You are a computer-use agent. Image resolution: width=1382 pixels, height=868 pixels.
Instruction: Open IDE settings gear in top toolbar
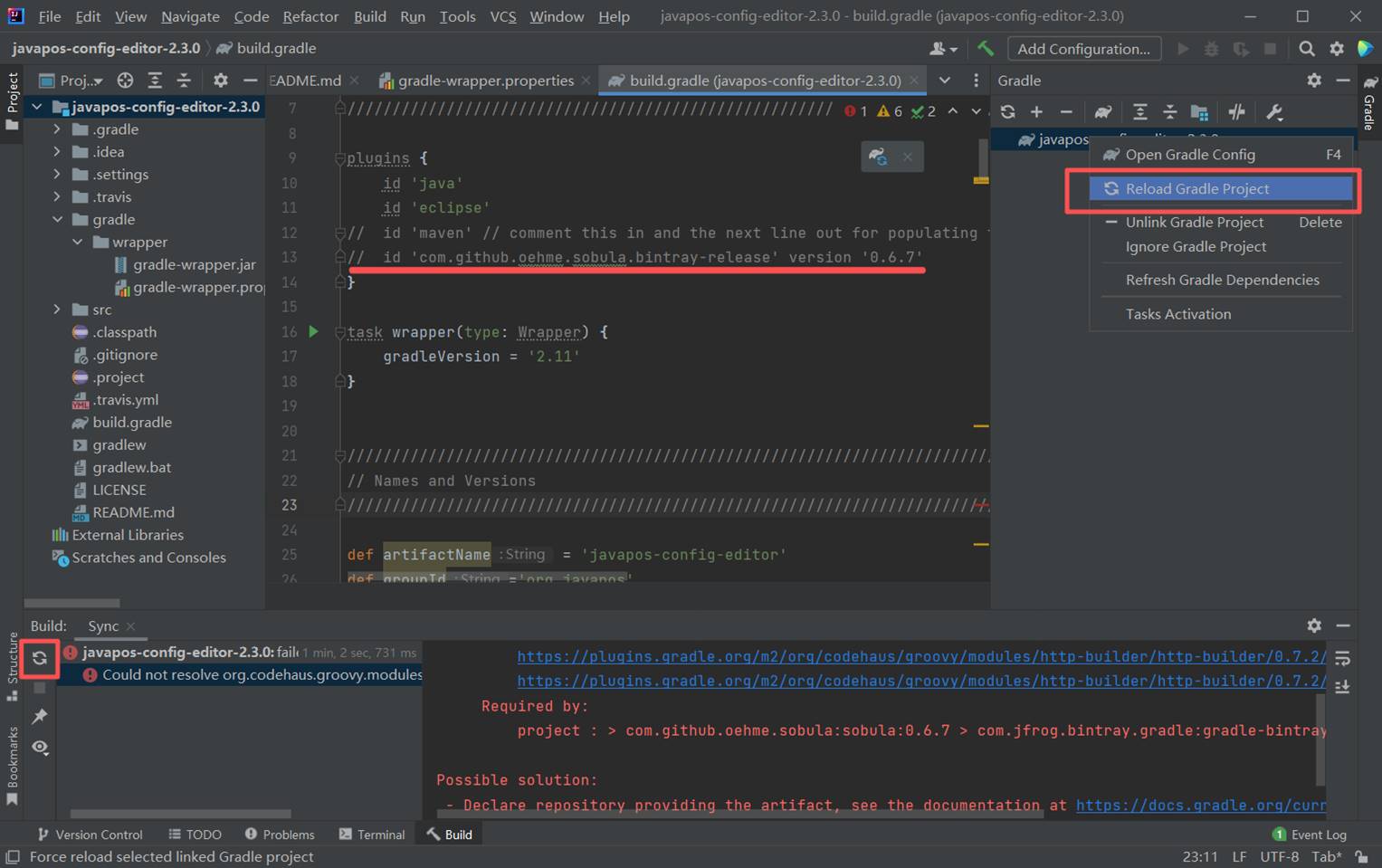point(1337,48)
